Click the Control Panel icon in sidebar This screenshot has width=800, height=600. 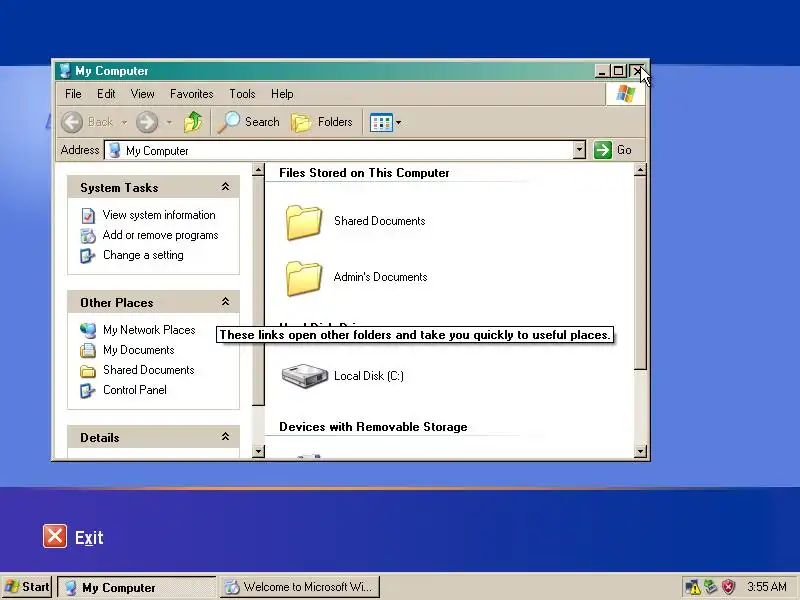(x=88, y=390)
